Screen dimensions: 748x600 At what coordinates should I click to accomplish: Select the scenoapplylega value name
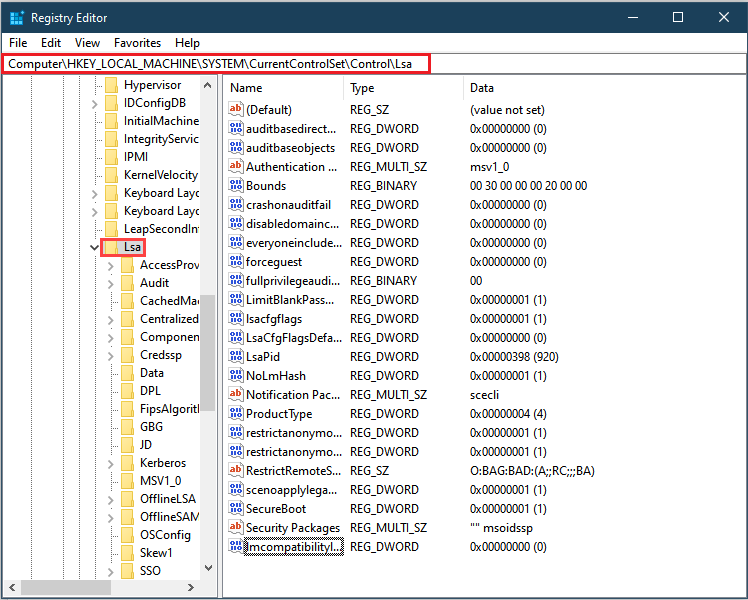[x=291, y=490]
